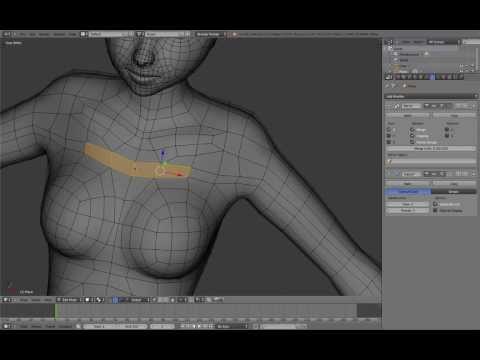Open the render engine dropdown
480x360 pixels.
tap(209, 34)
